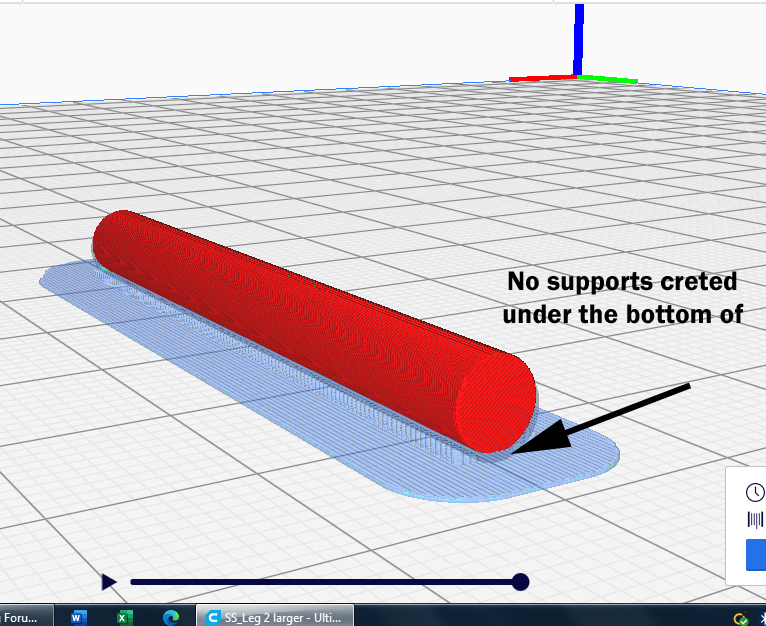Image resolution: width=766 pixels, height=626 pixels.
Task: Click the green-yellow system tray icon
Action: pos(740,619)
